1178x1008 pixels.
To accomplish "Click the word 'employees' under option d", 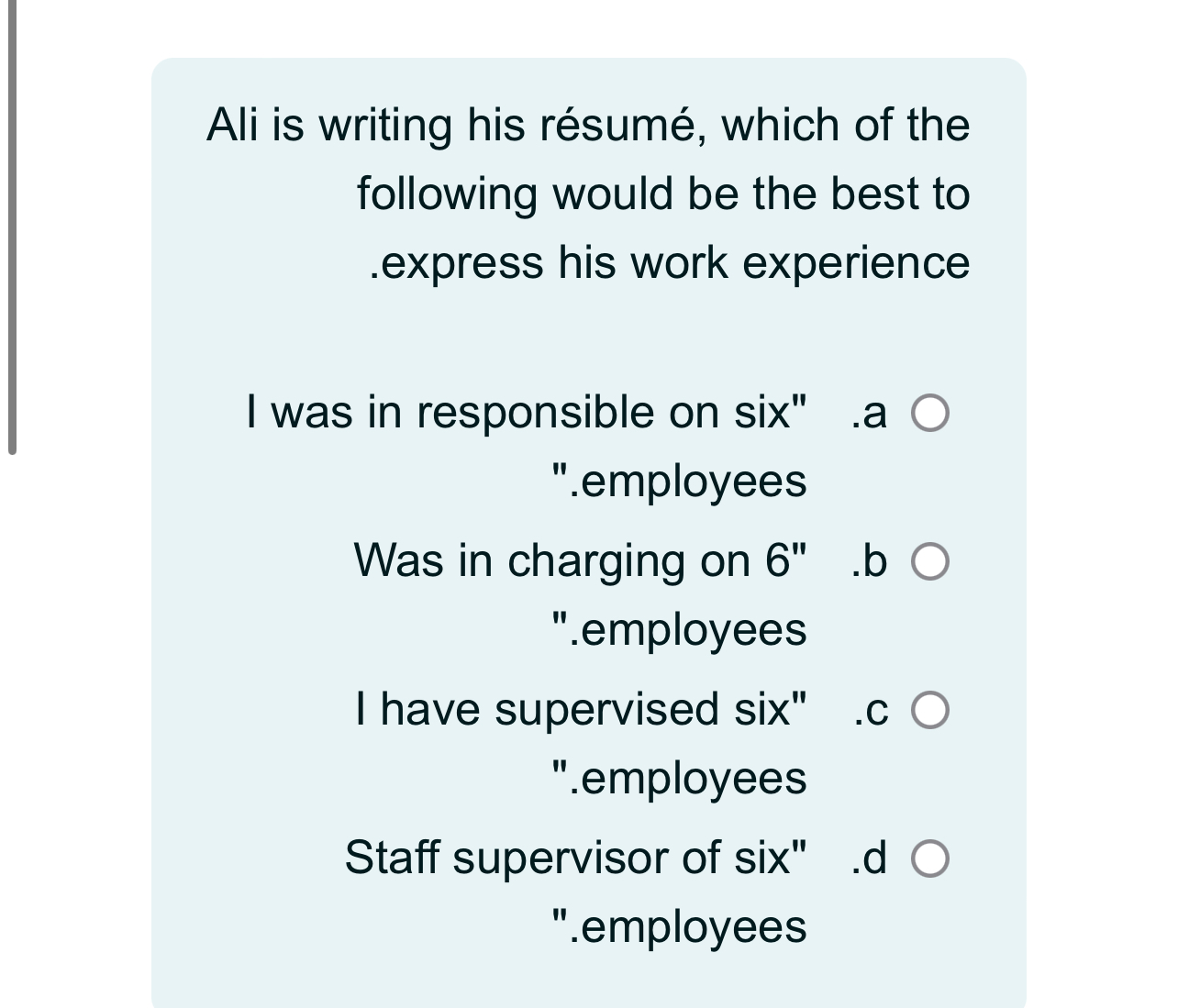I will [679, 927].
